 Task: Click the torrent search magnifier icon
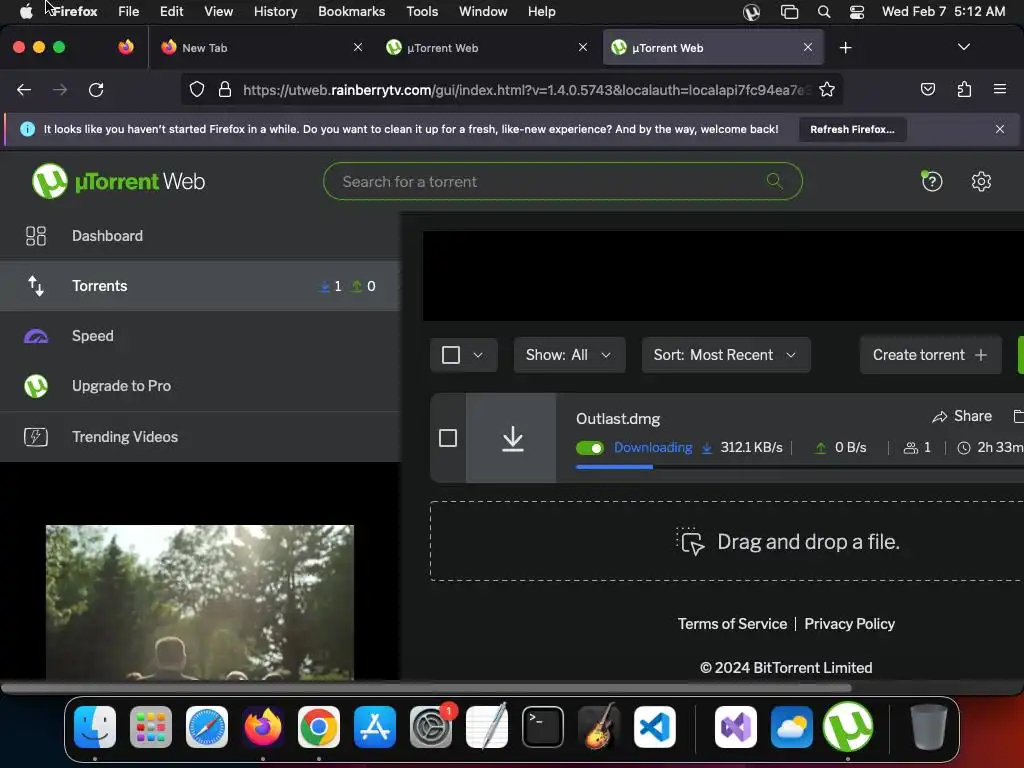(x=775, y=181)
